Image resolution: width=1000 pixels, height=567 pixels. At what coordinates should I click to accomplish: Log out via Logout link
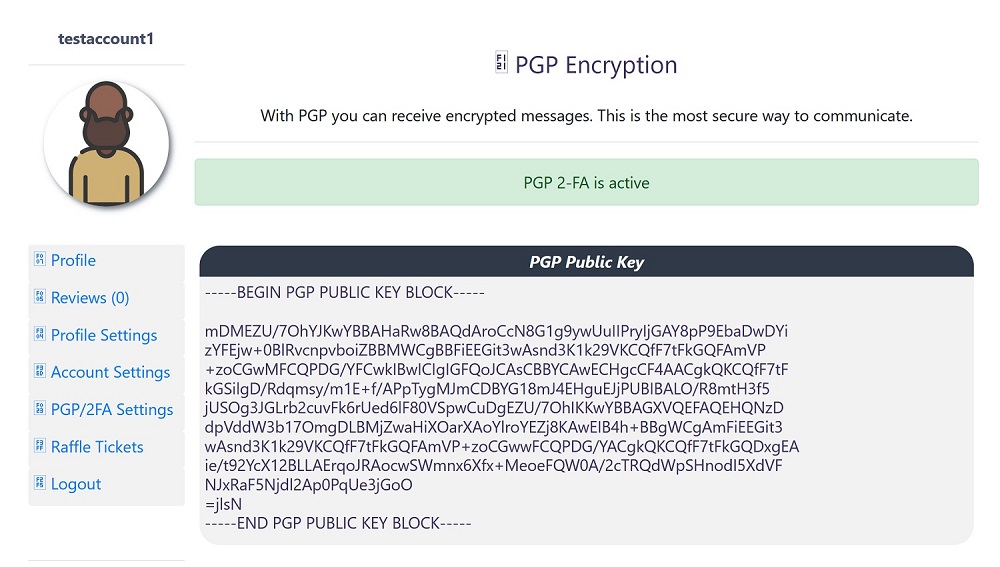(x=76, y=484)
